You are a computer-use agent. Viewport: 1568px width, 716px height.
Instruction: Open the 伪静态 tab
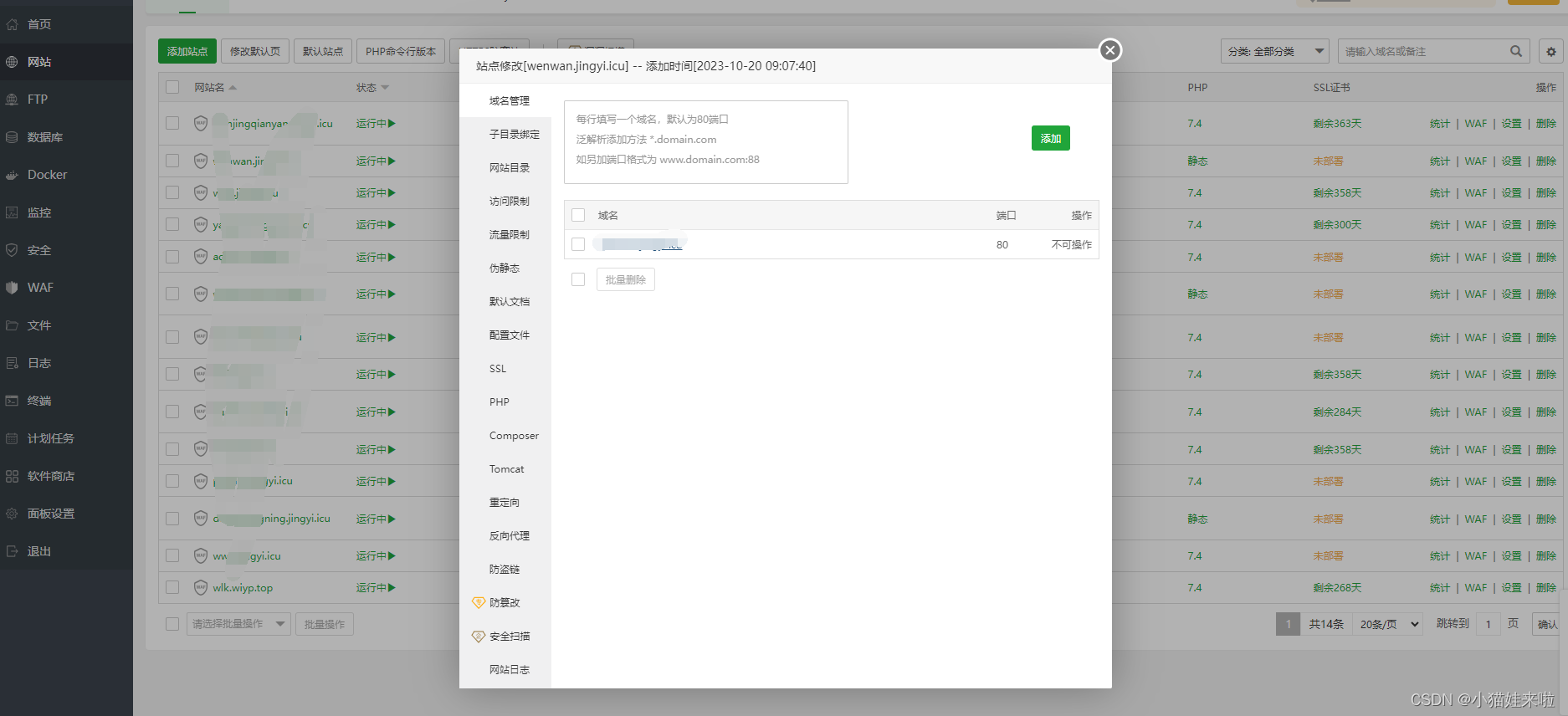point(504,268)
